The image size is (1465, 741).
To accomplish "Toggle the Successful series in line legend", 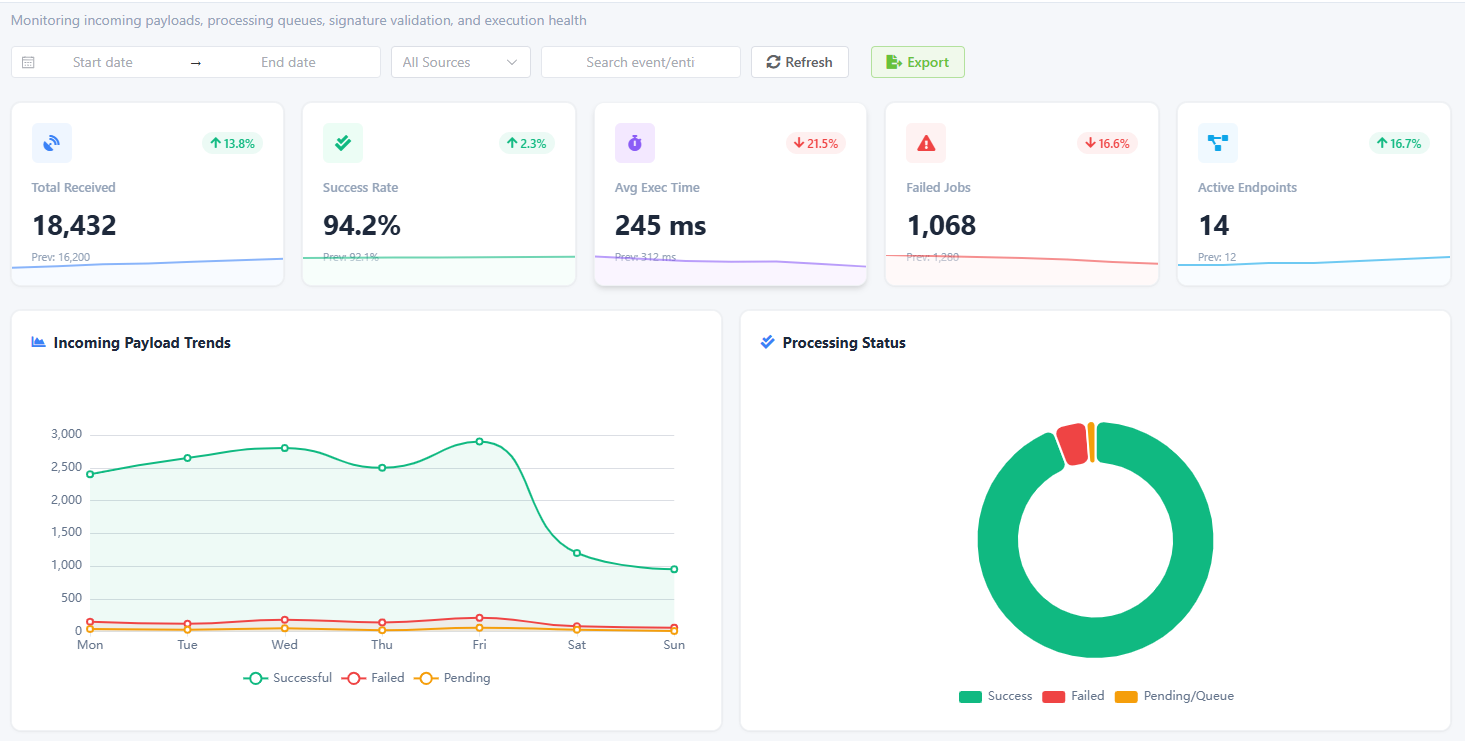I will 287,678.
